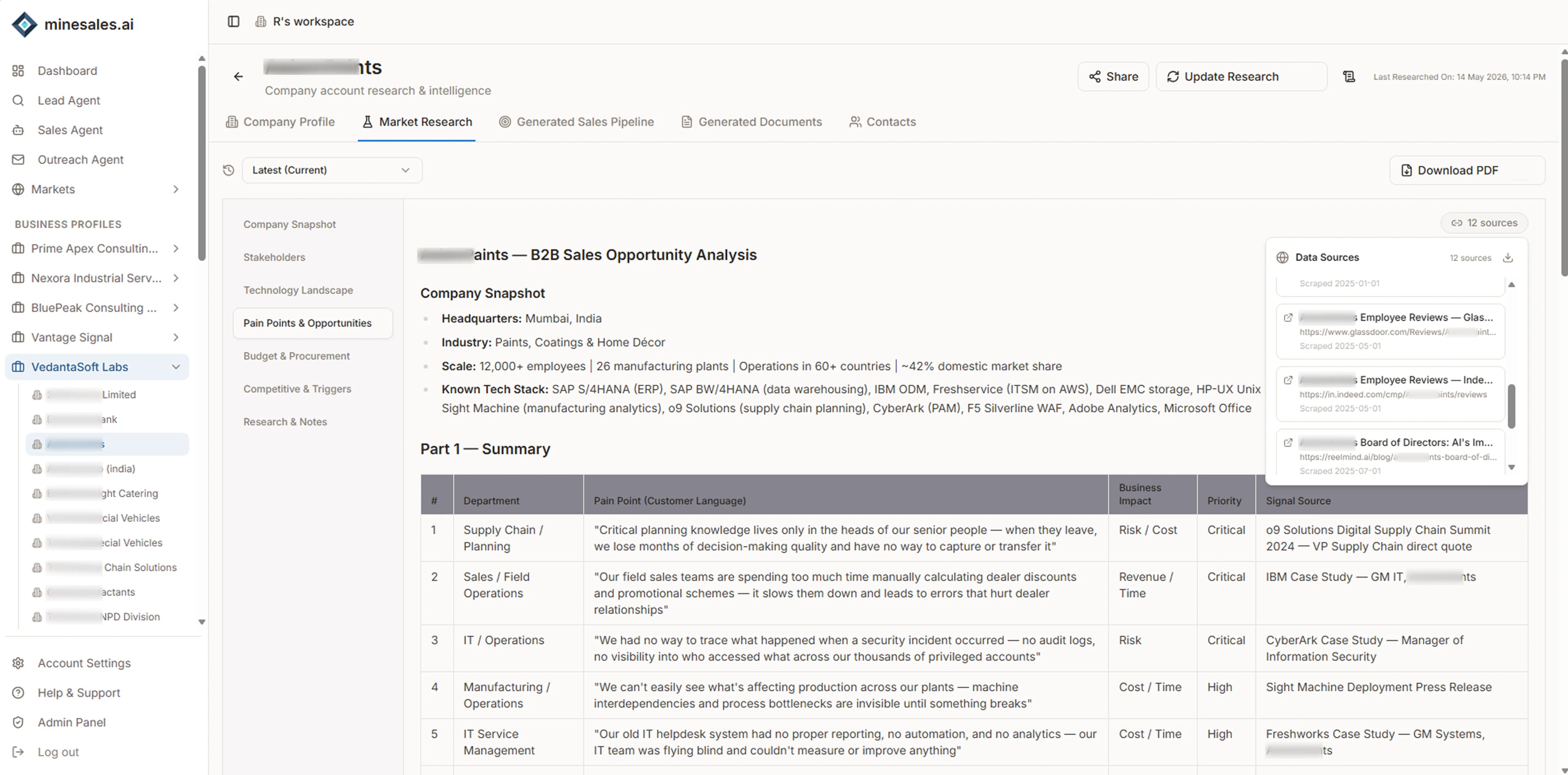Click the Sales Agent robot icon

coord(18,130)
